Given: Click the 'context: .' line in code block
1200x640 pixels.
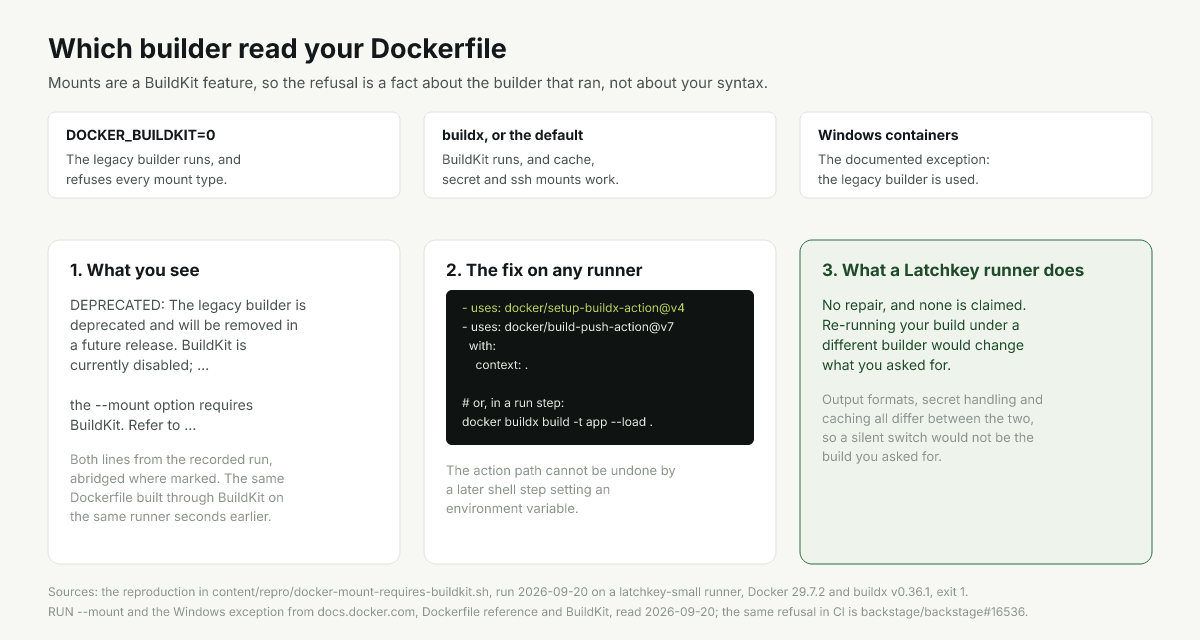Looking at the screenshot, I should pos(501,364).
